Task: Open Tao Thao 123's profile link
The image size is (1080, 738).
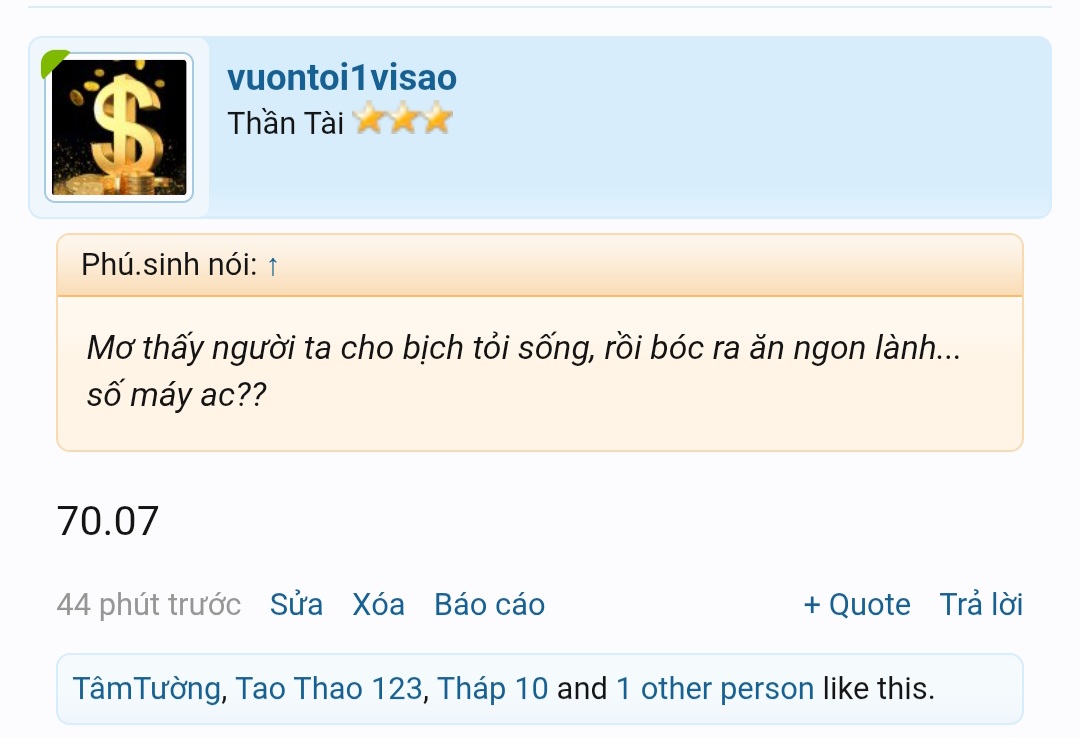Action: tap(329, 689)
